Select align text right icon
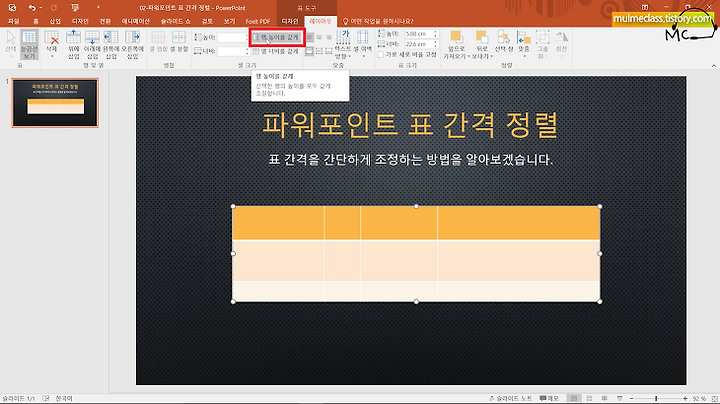 329,37
